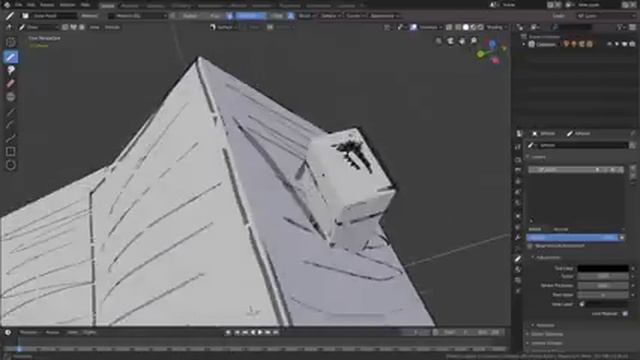Select the Circle primitive tool
The height and width of the screenshot is (360, 640).
pyautogui.click(x=11, y=165)
